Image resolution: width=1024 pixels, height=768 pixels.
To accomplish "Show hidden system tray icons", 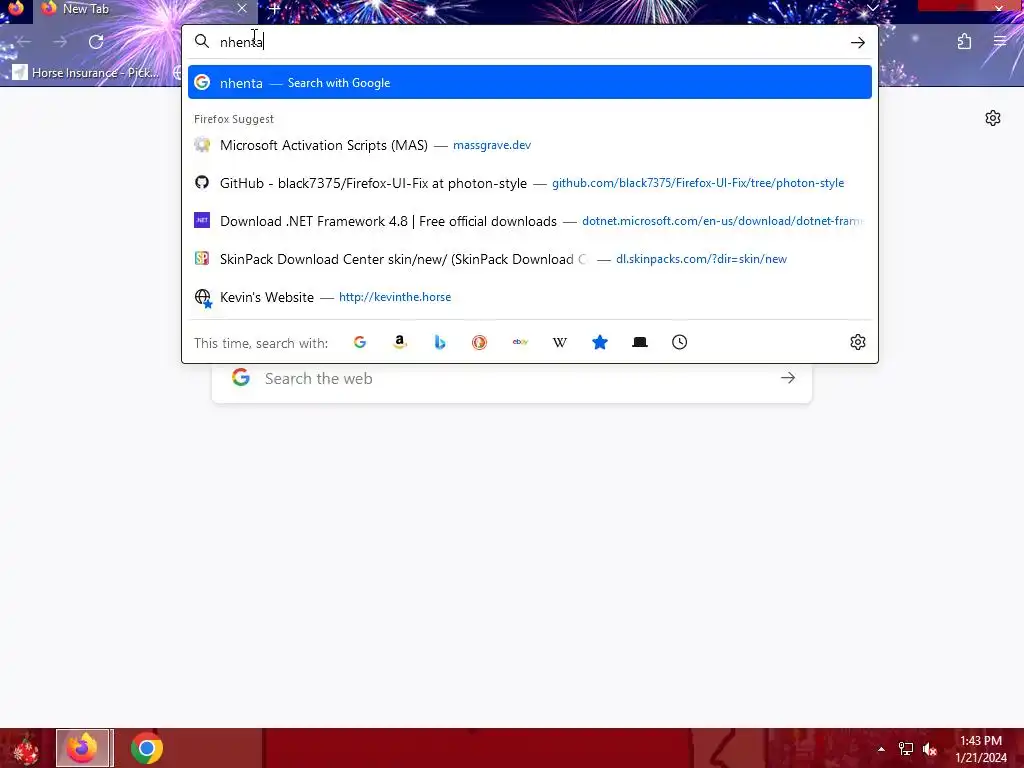I will coord(881,749).
